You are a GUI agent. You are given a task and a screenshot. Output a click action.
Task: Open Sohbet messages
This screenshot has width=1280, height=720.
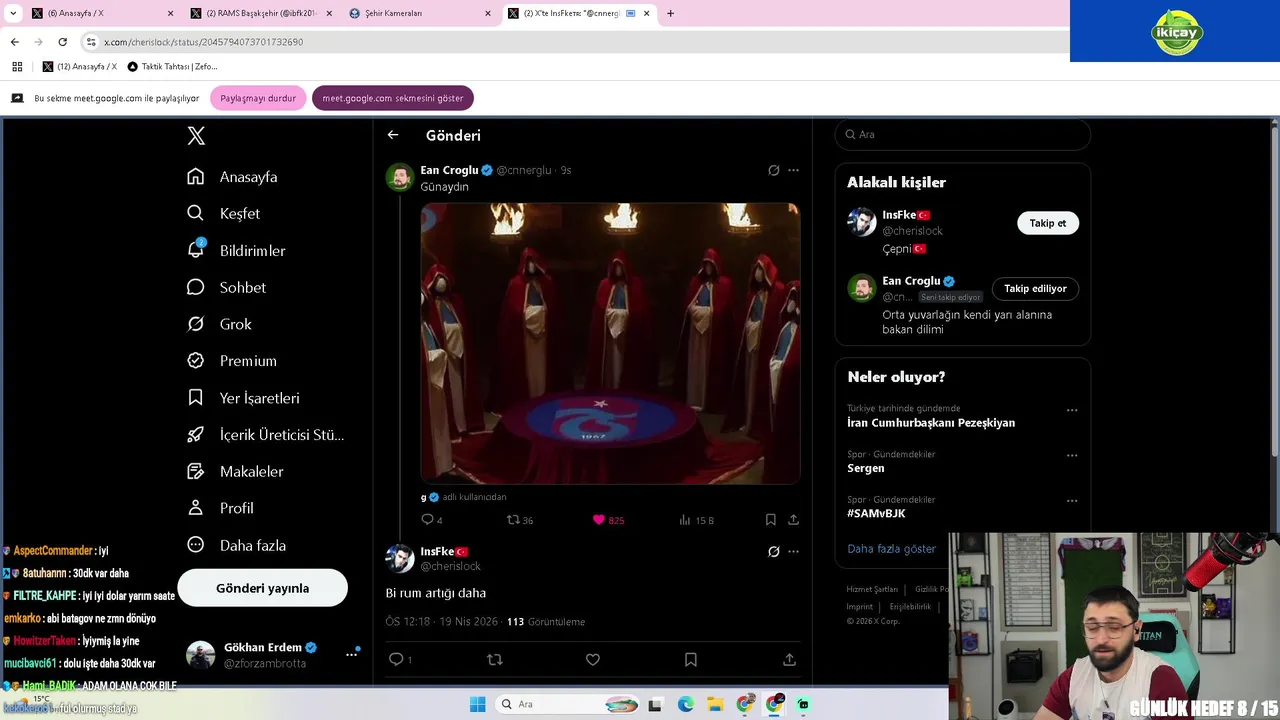point(226,287)
